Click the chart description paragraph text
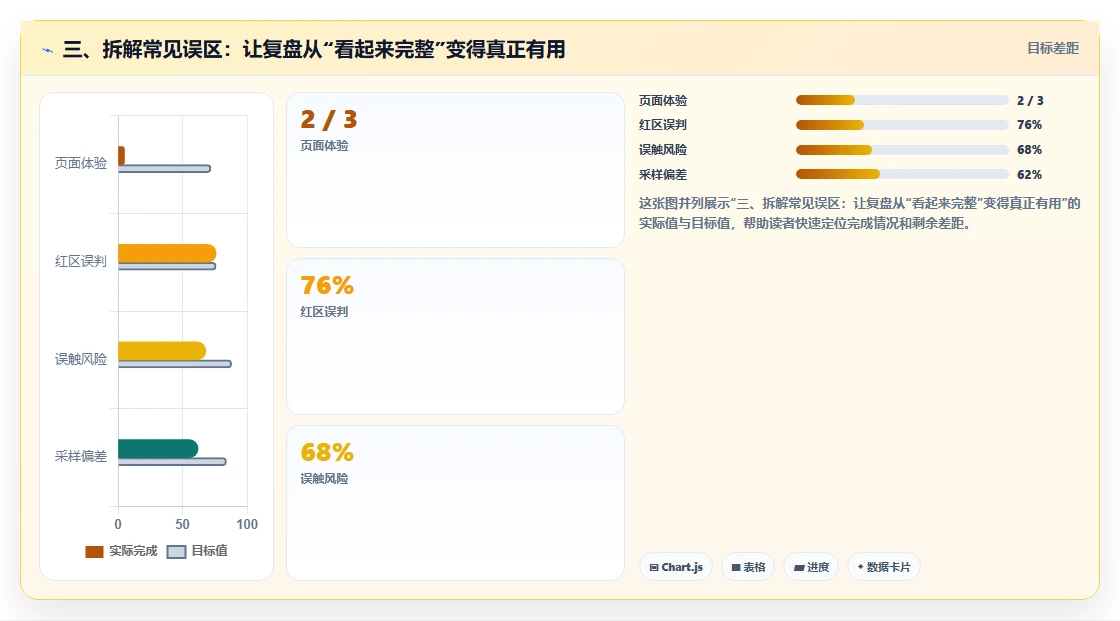 tap(859, 213)
